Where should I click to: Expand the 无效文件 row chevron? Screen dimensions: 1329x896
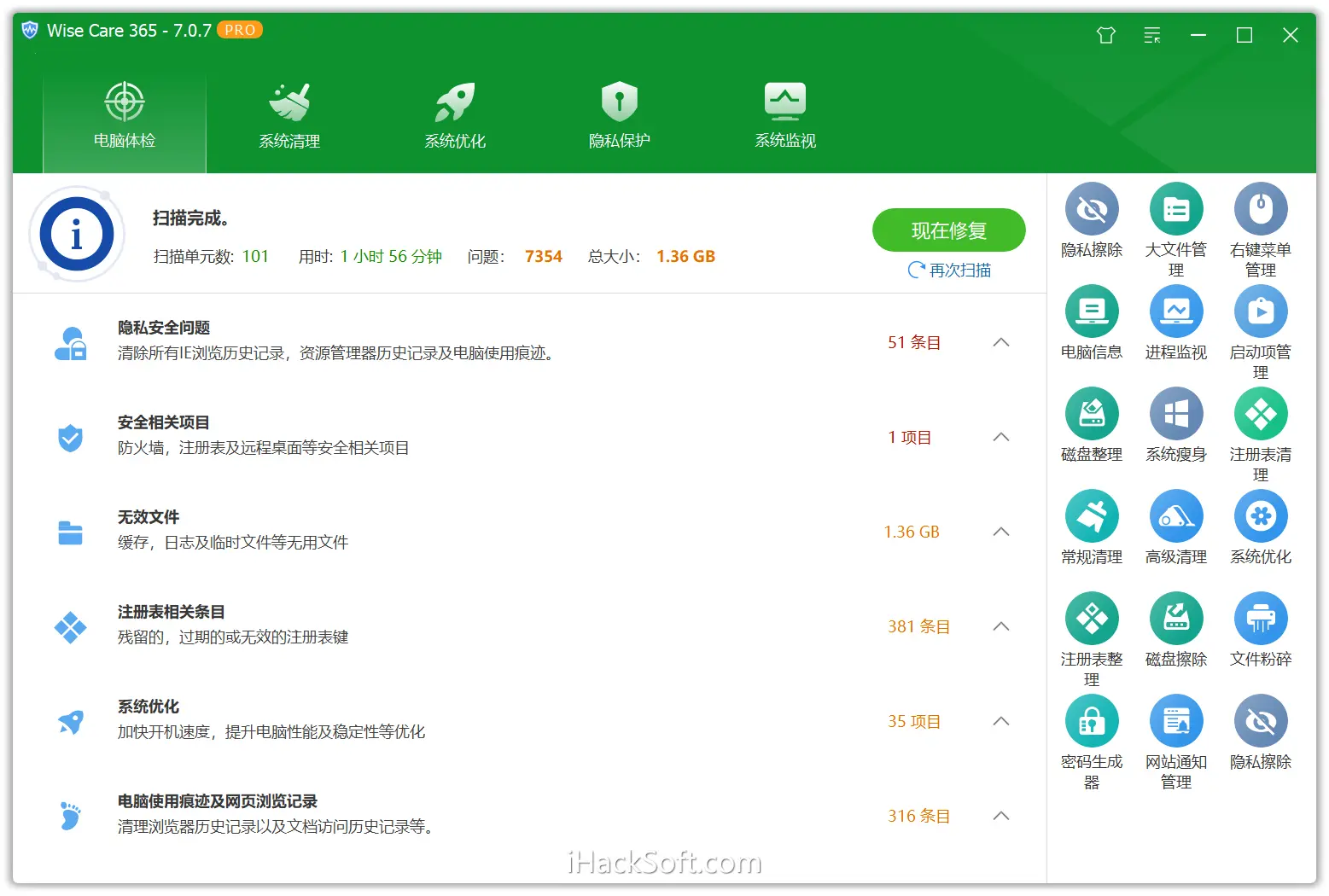pos(1001,532)
